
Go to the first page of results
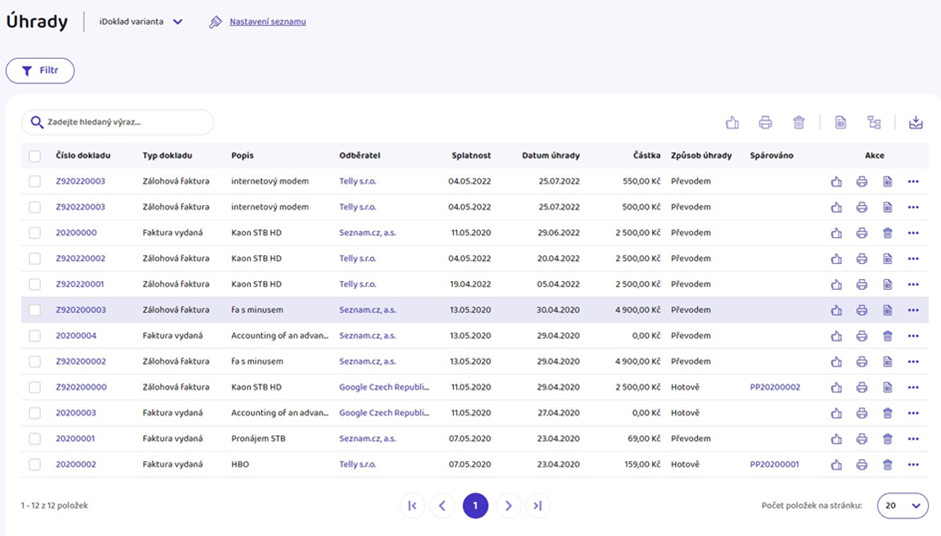click(x=412, y=506)
